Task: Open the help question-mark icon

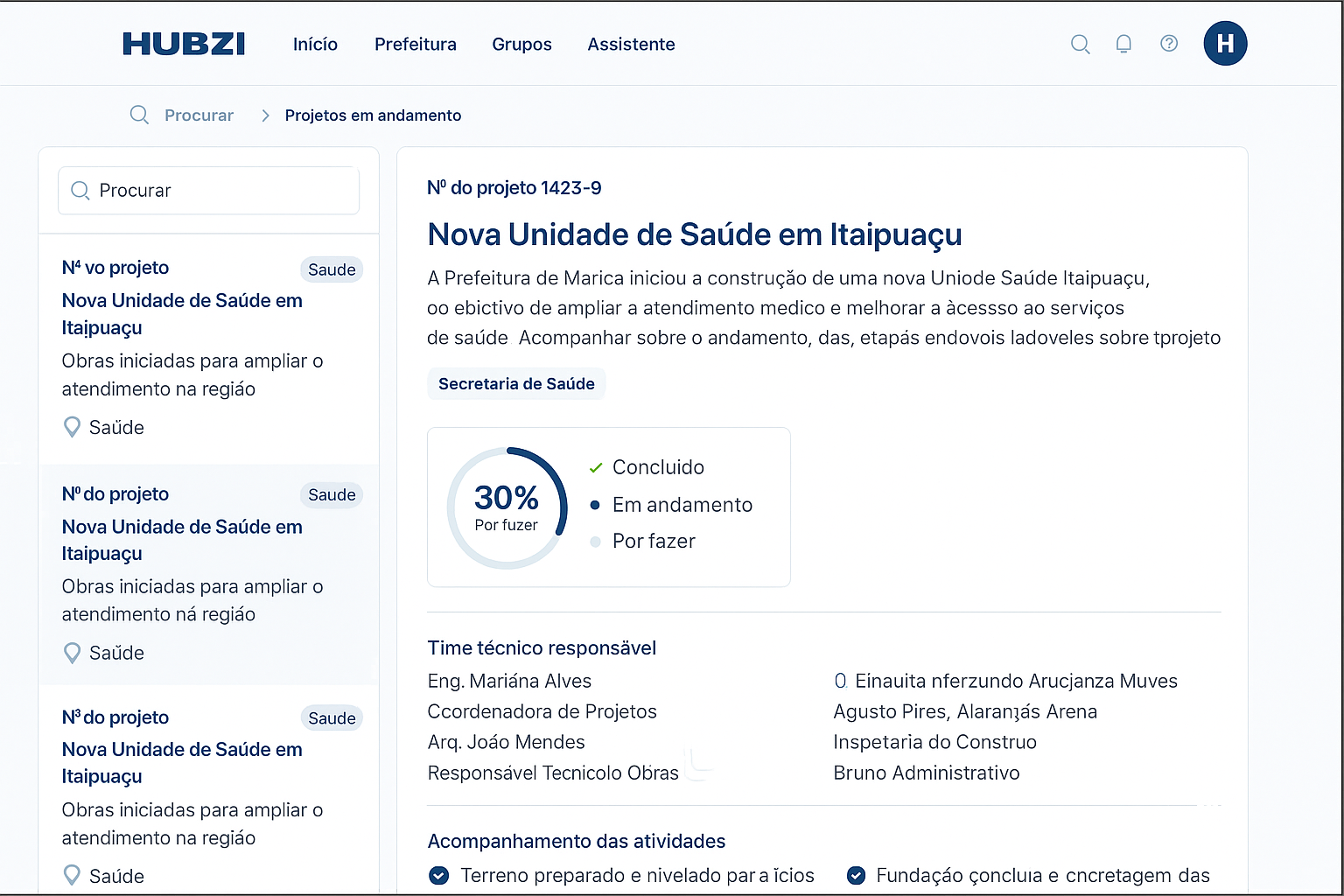Action: [x=1169, y=44]
